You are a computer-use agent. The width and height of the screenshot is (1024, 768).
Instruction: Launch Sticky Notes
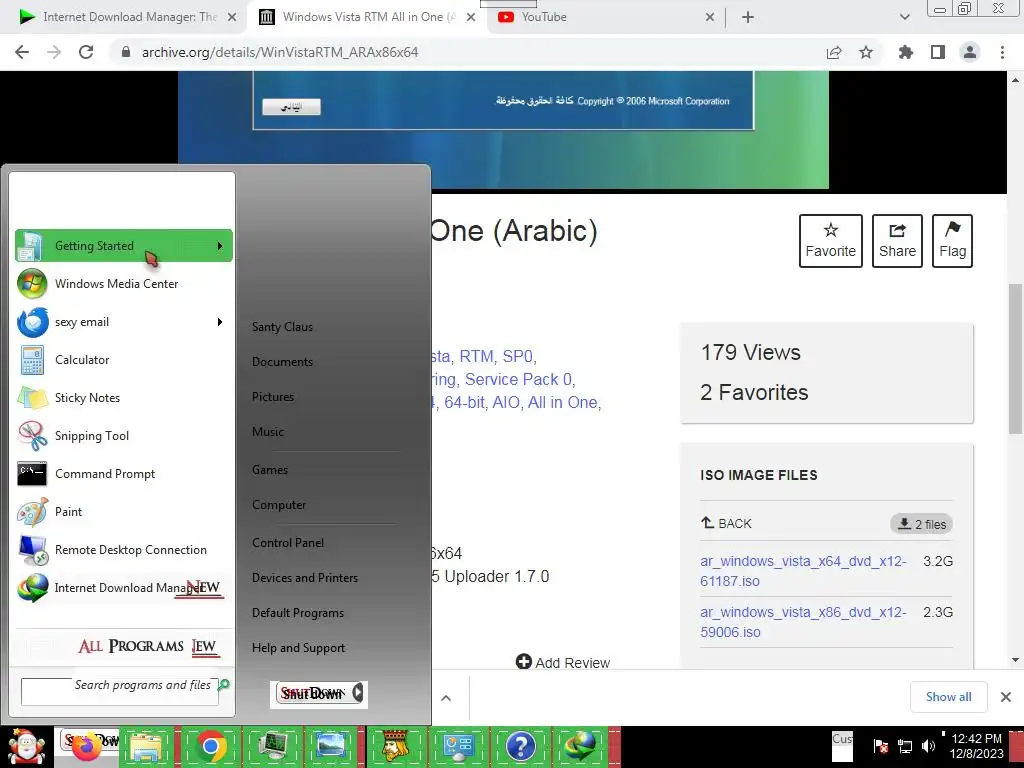(123, 398)
